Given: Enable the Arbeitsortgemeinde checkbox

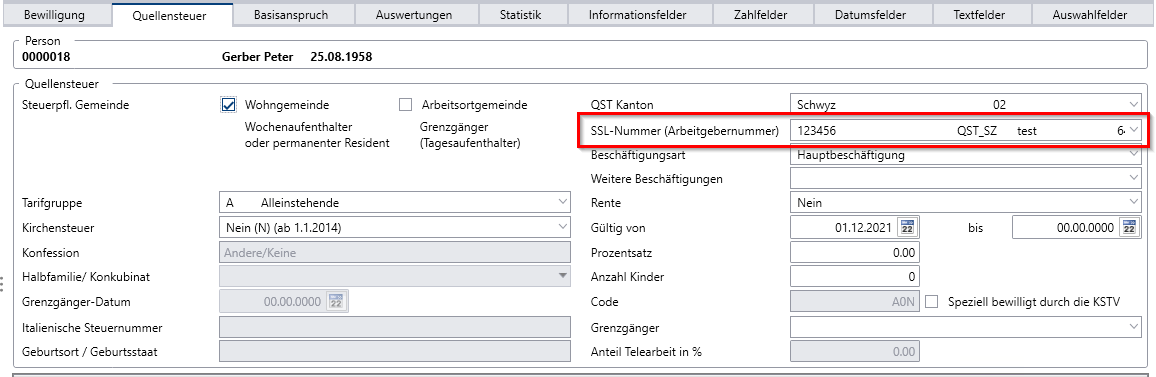Looking at the screenshot, I should [x=405, y=105].
